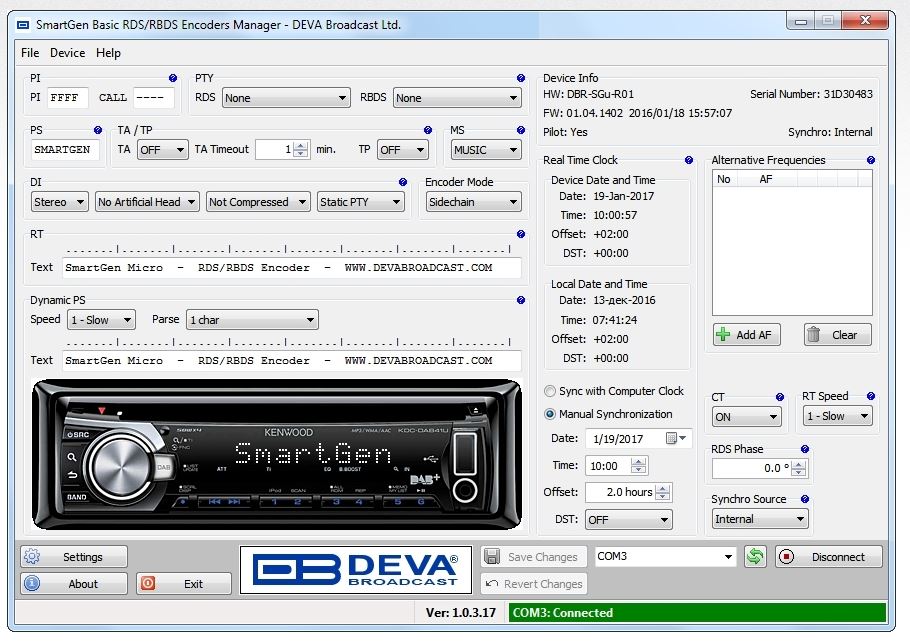Click the Disconnect button
This screenshot has height=642, width=910.
(x=828, y=557)
